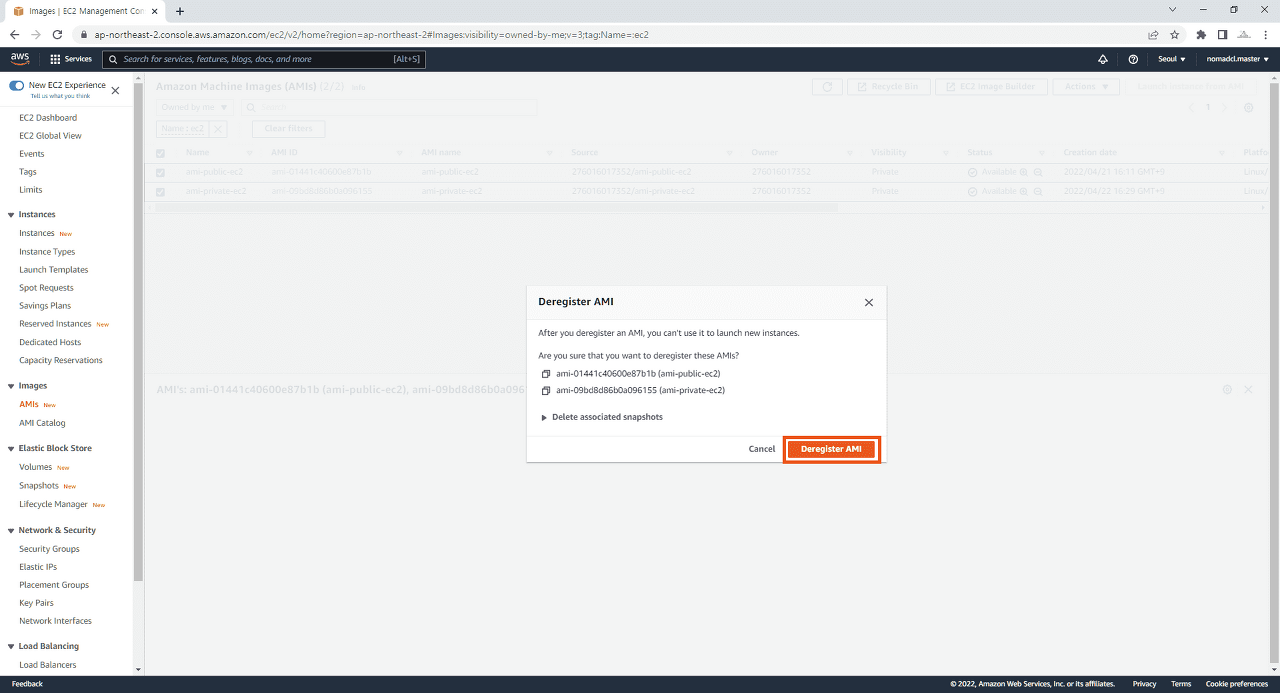Click the browser address bar URL

click(372, 34)
